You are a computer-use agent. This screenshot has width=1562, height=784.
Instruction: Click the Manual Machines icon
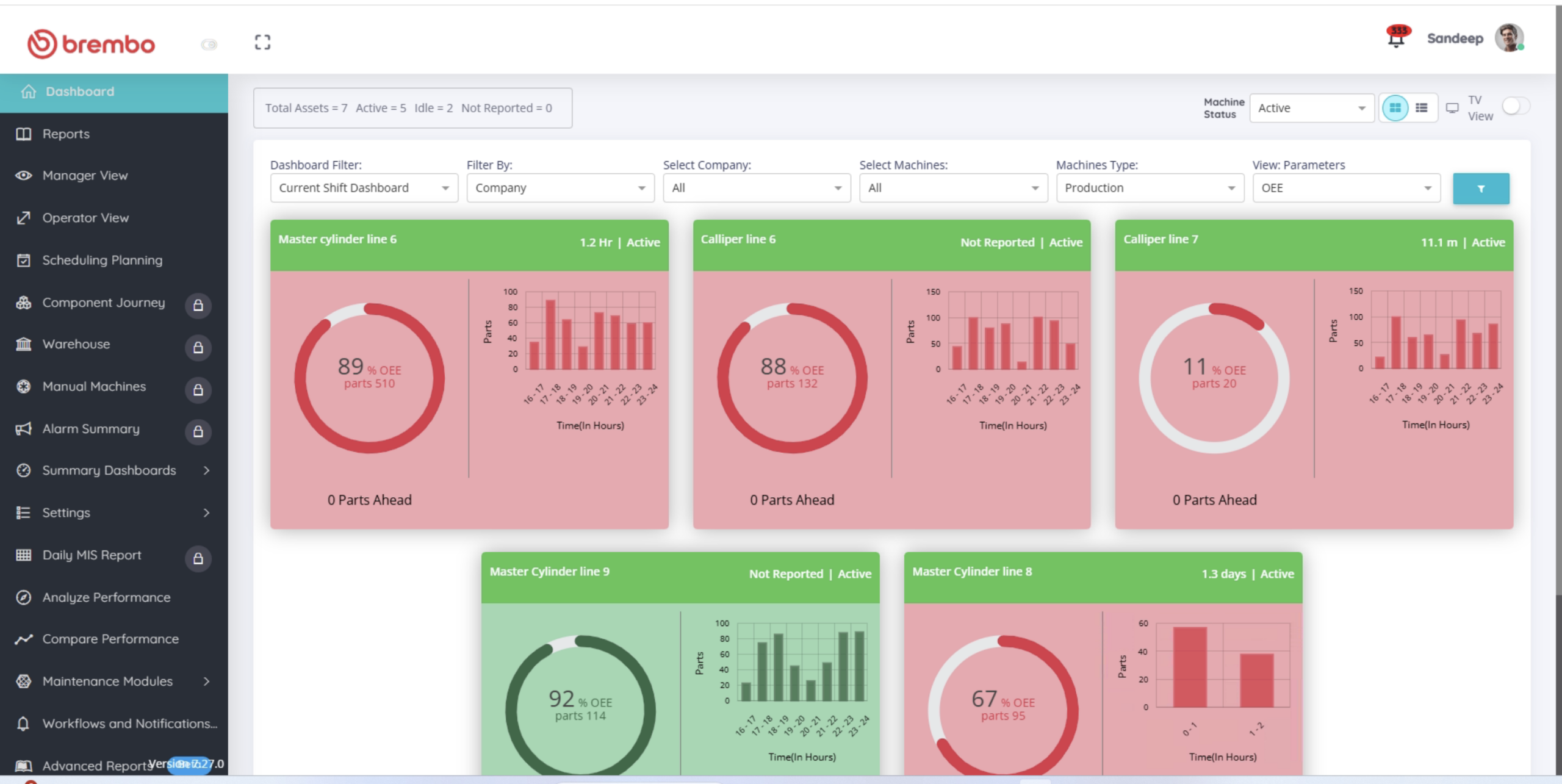(x=23, y=386)
